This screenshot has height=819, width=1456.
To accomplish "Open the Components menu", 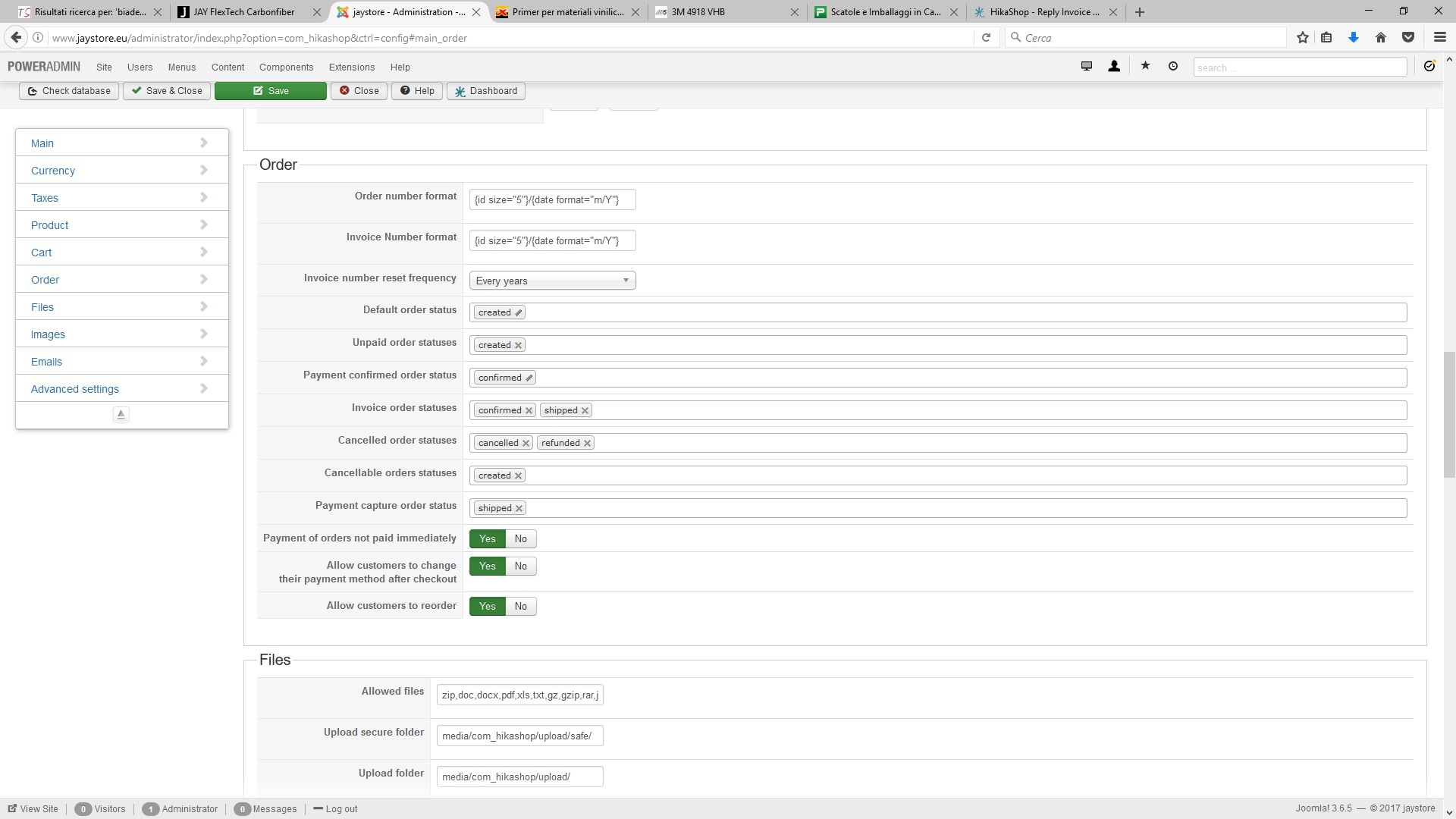I will (286, 67).
